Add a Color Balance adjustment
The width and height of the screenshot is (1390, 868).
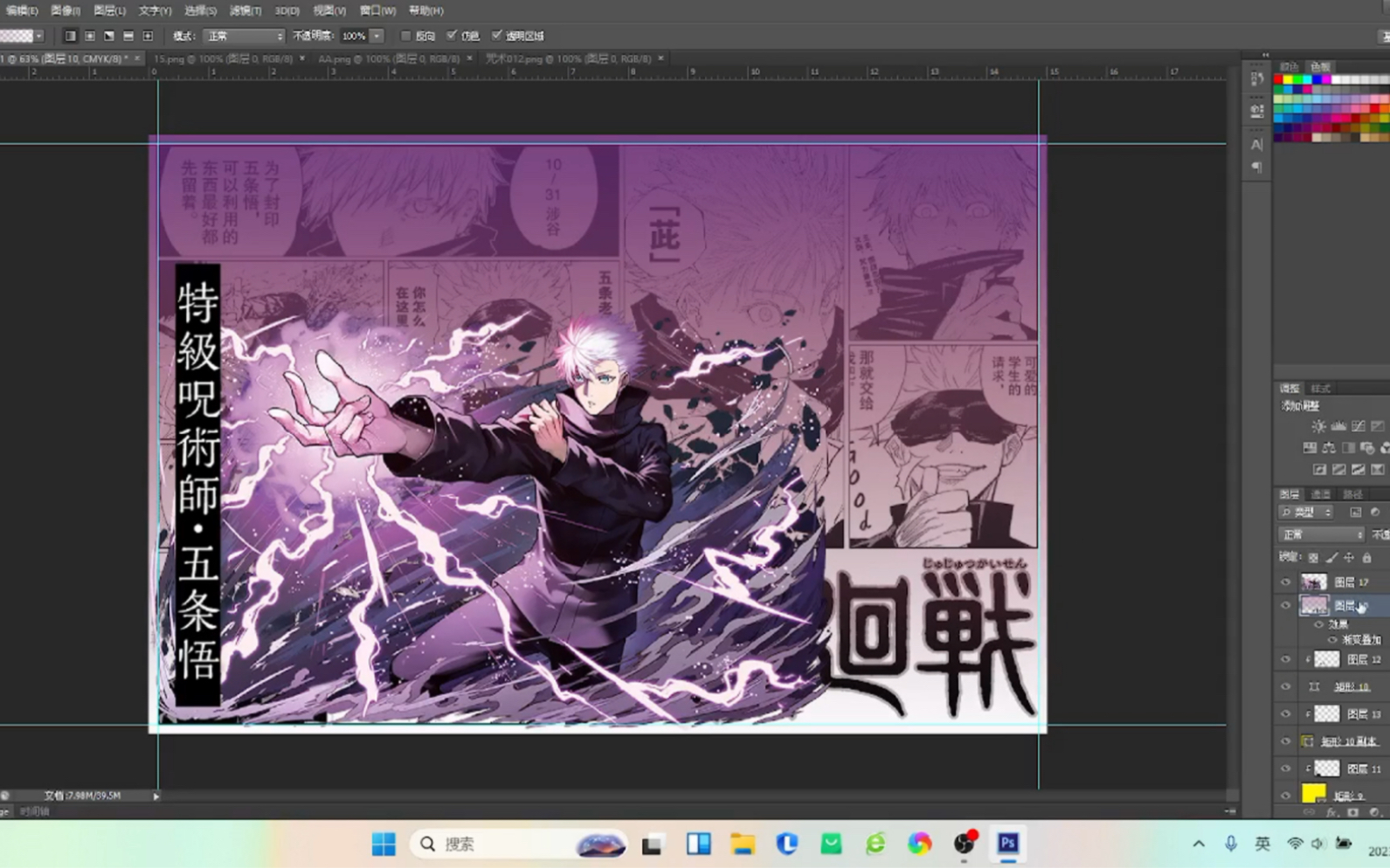1329,448
